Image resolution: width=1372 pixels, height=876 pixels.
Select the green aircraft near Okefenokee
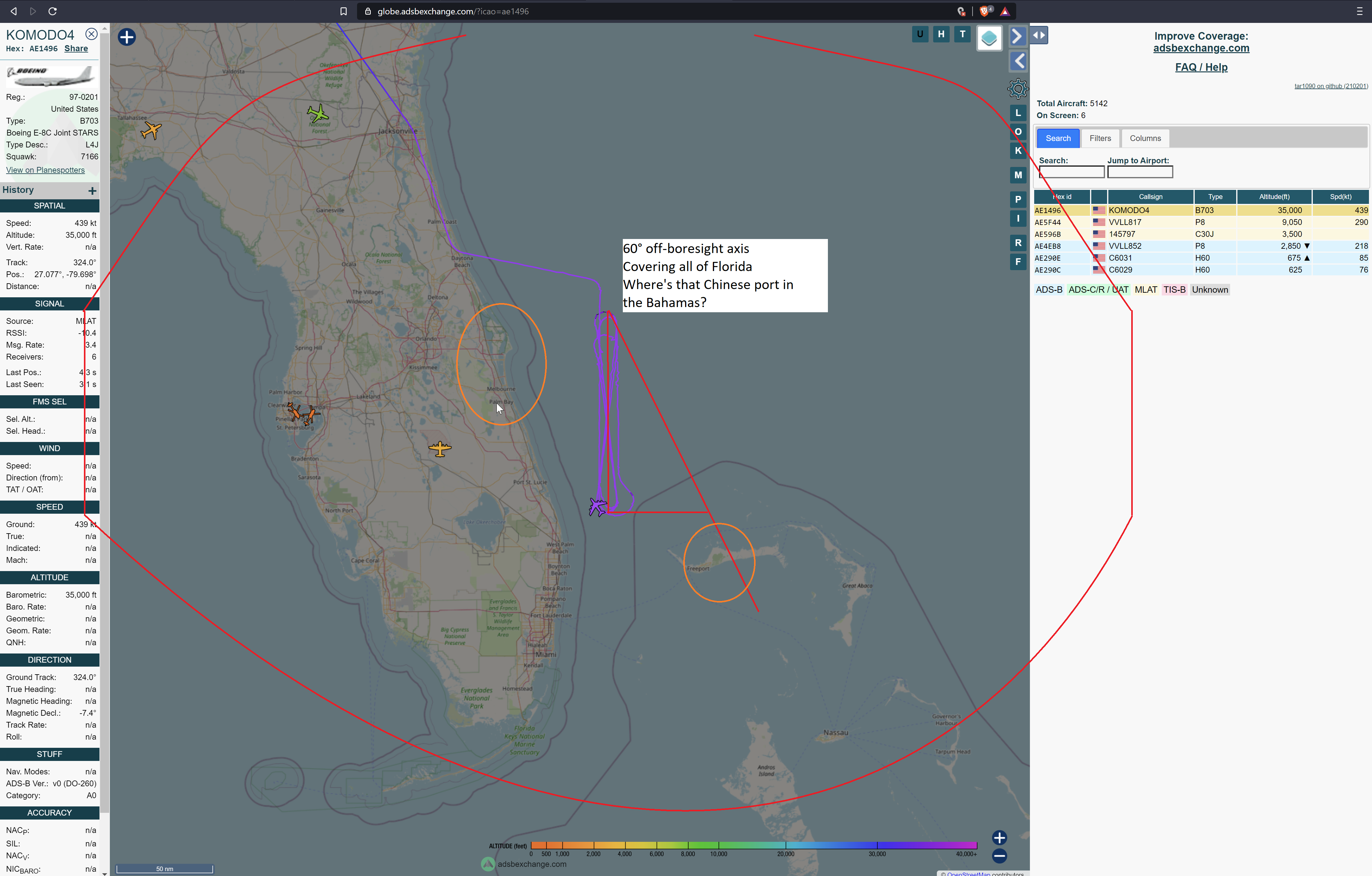click(x=318, y=114)
